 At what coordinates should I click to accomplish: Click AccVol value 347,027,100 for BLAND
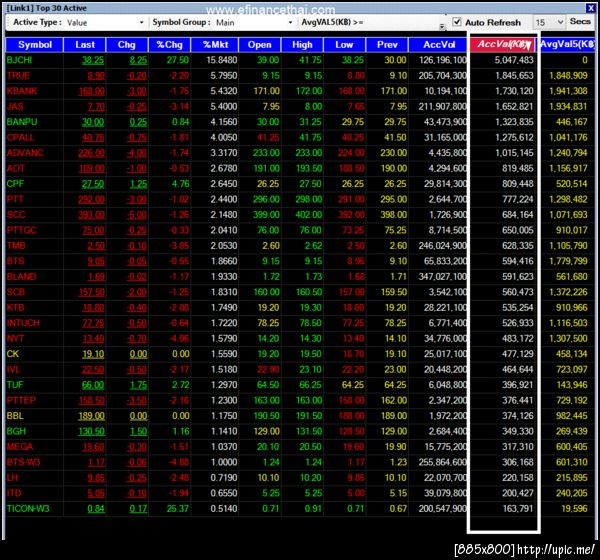[443, 276]
